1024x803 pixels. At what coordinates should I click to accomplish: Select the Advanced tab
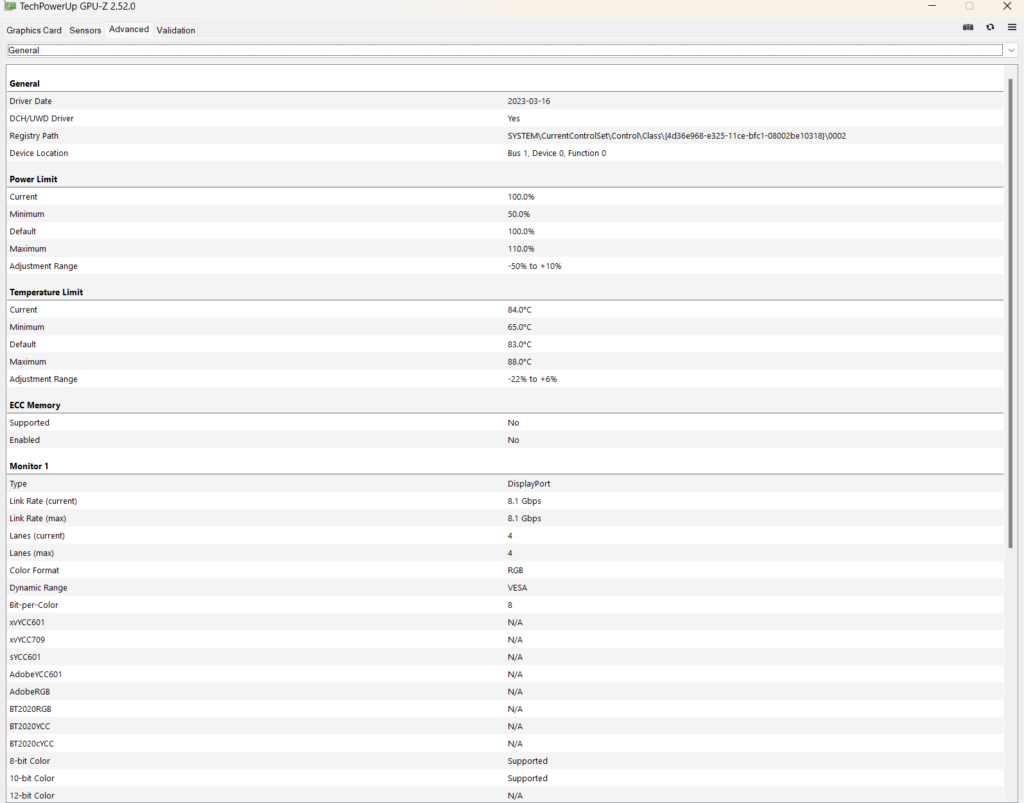pyautogui.click(x=129, y=29)
